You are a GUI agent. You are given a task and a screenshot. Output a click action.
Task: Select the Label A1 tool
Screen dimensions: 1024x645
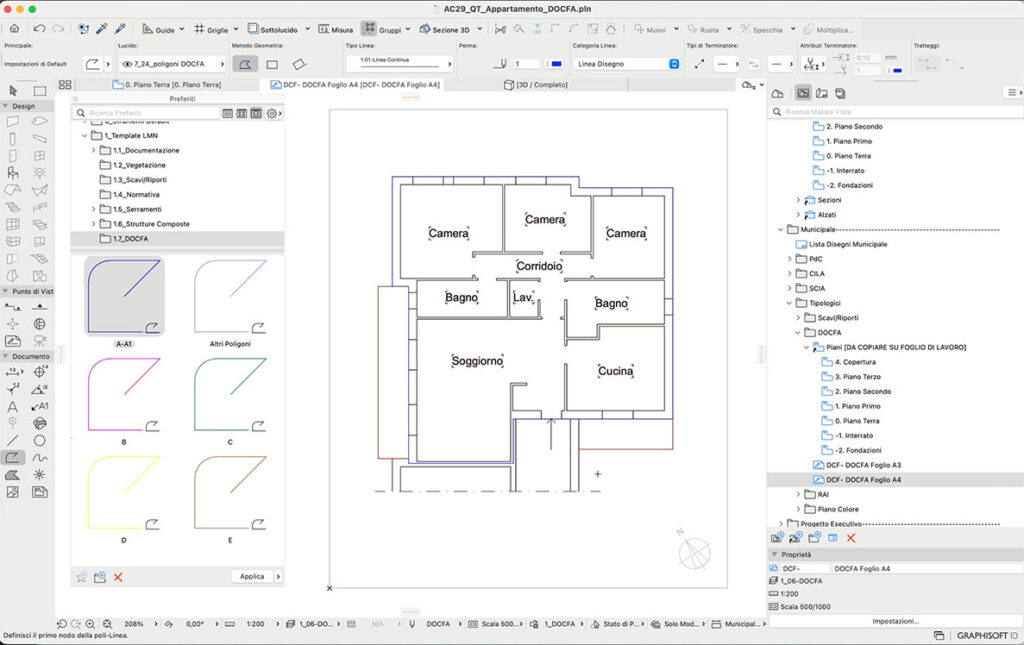(x=40, y=406)
